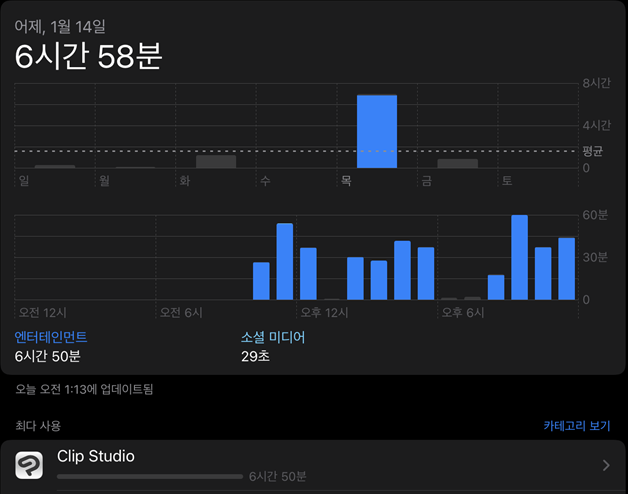Tap the 6시간 58분 total time heading

coord(89,56)
